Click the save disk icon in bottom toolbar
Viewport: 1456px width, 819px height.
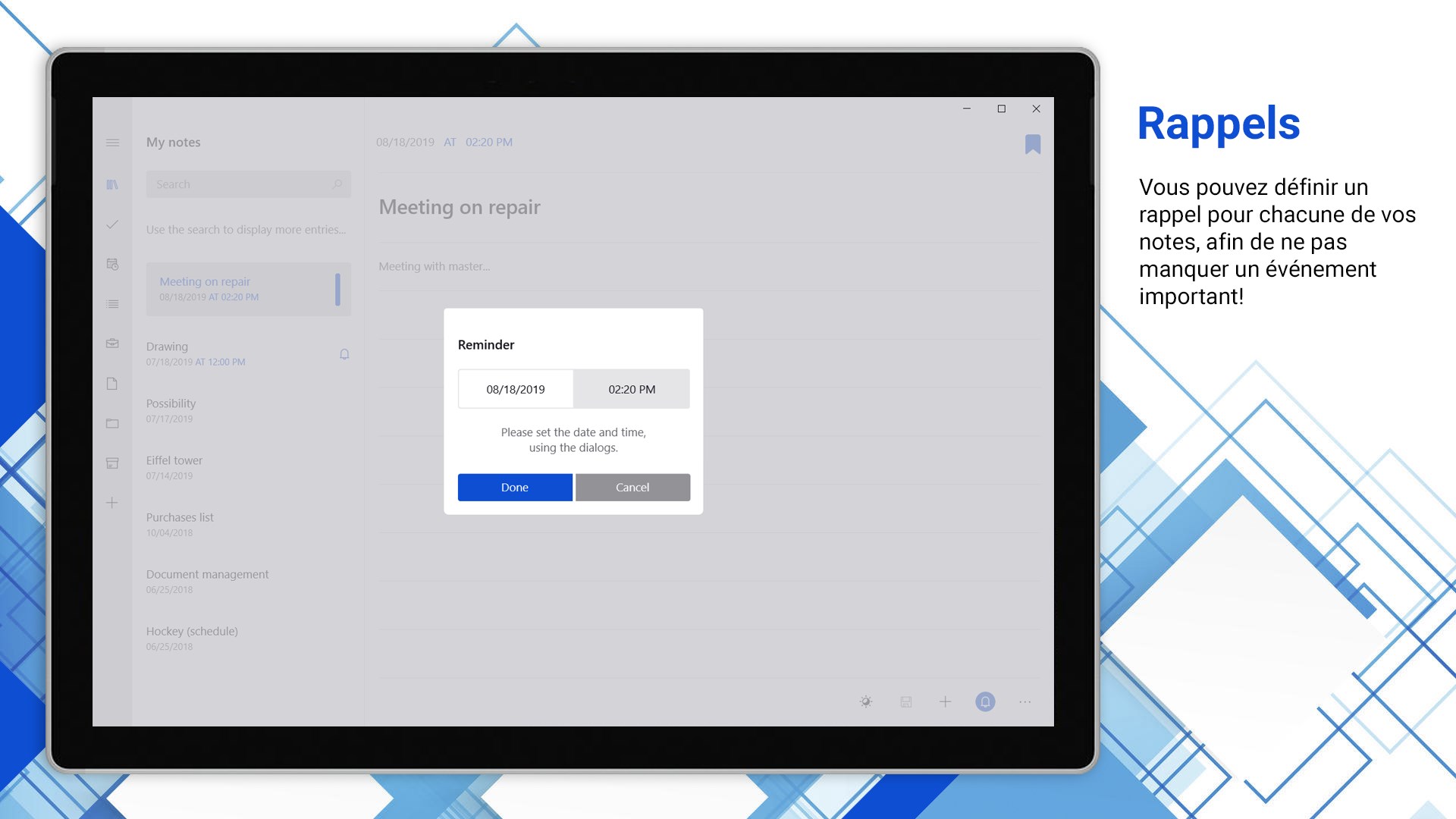[x=905, y=701]
